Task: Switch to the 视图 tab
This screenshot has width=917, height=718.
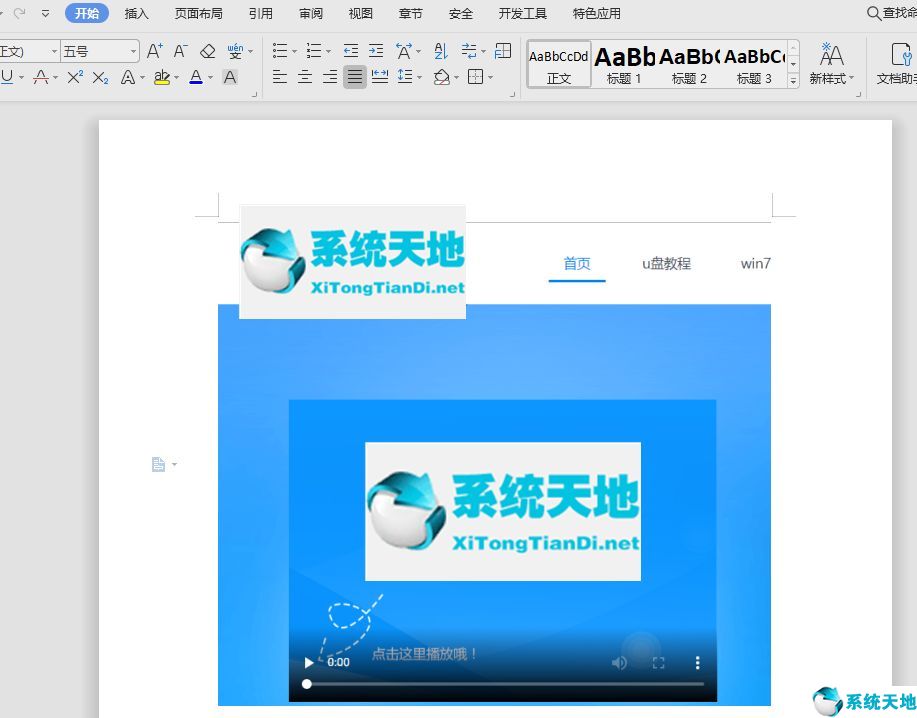Action: (x=360, y=13)
